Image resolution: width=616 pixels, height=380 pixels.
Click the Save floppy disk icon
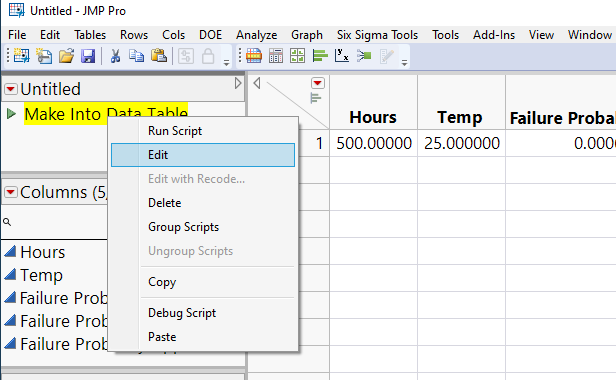tap(88, 56)
